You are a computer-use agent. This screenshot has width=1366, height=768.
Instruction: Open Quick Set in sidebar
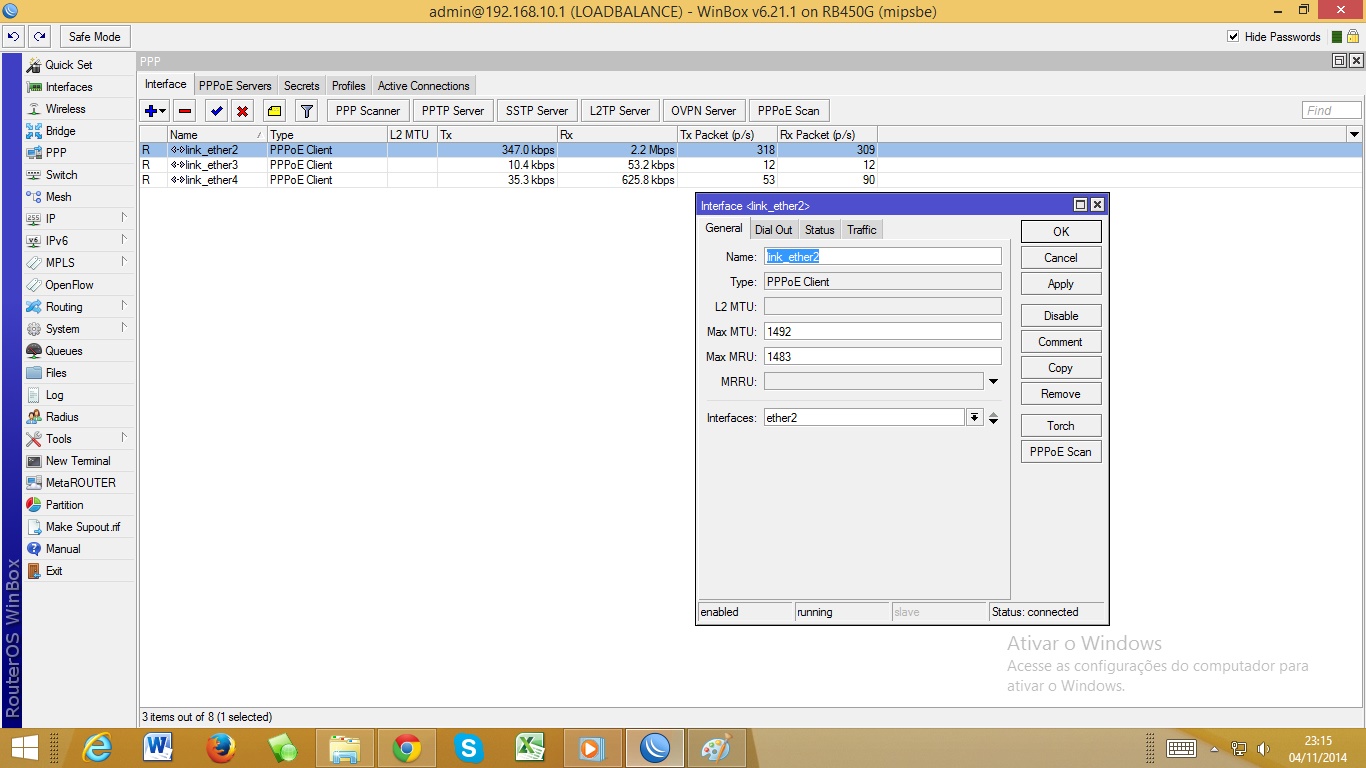pos(69,65)
